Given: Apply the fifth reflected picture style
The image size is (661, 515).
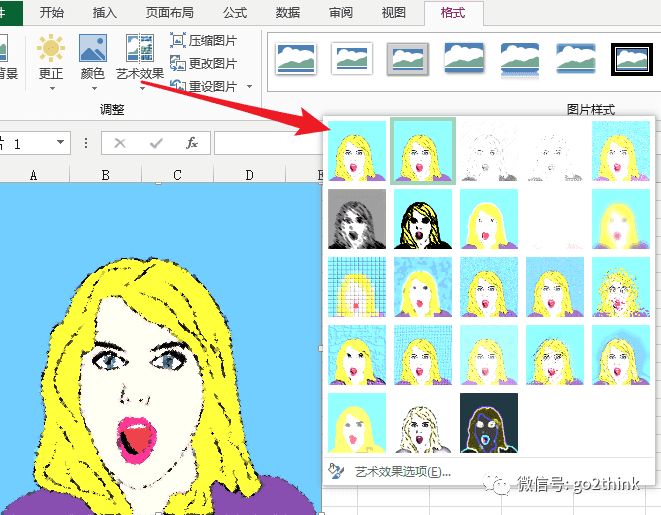Looking at the screenshot, I should pyautogui.click(x=520, y=60).
